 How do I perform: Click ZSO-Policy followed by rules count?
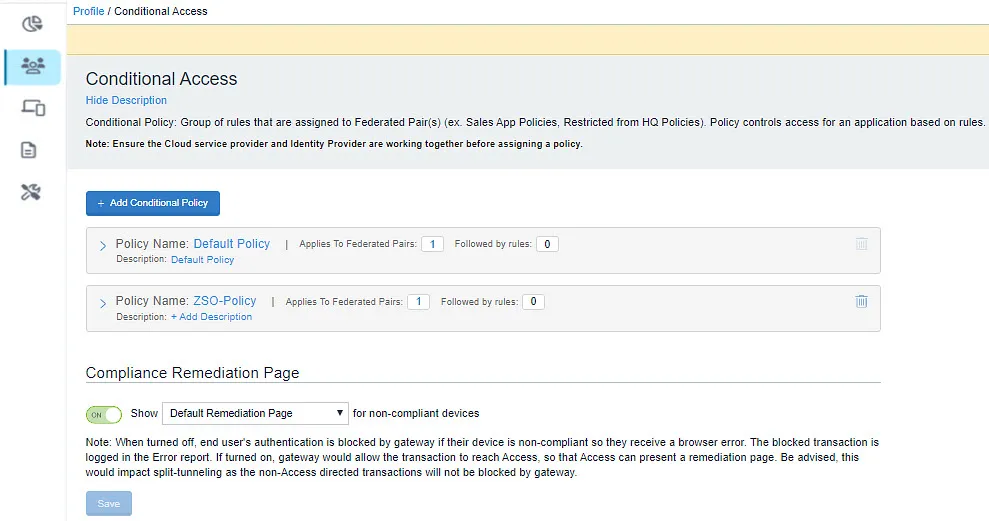pos(533,301)
